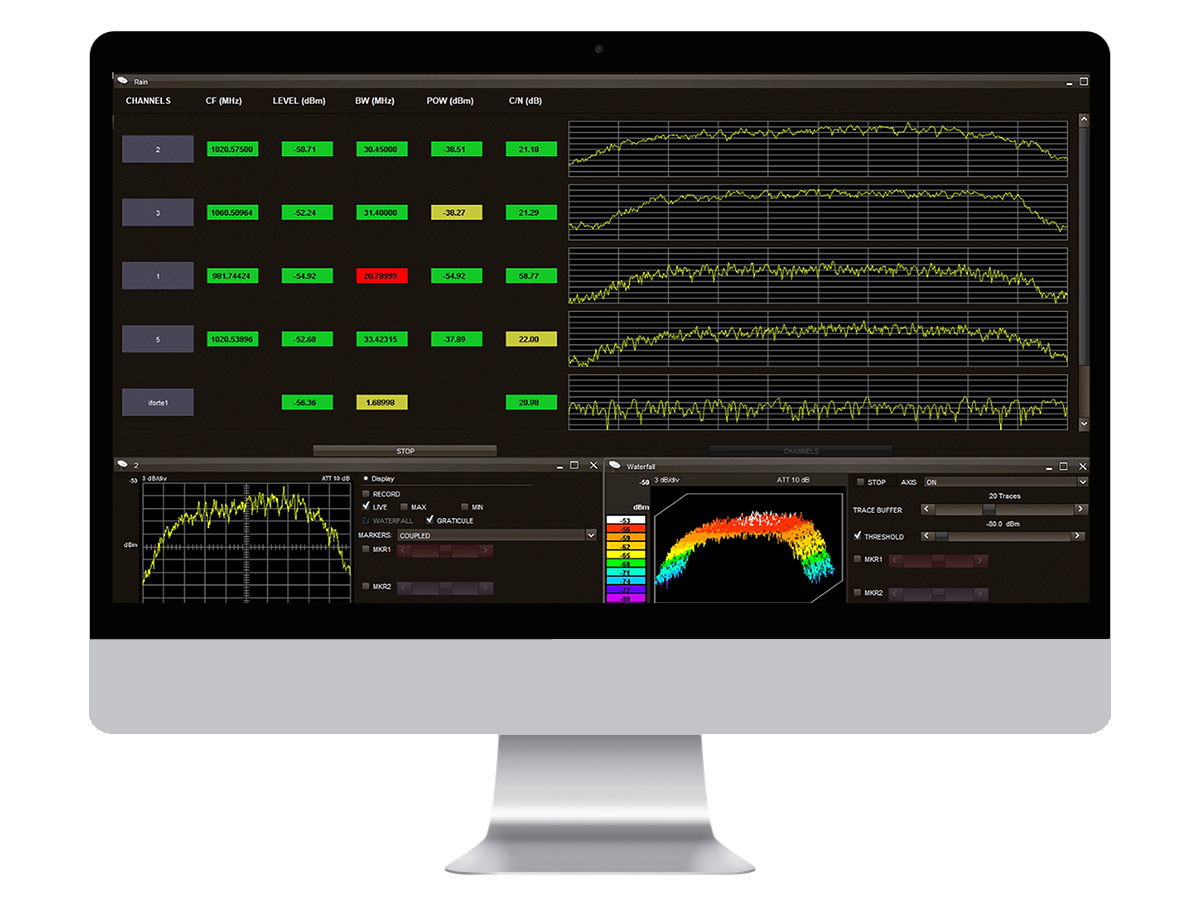
Task: Click the dish icon in Waterfall title bar
Action: click(615, 466)
